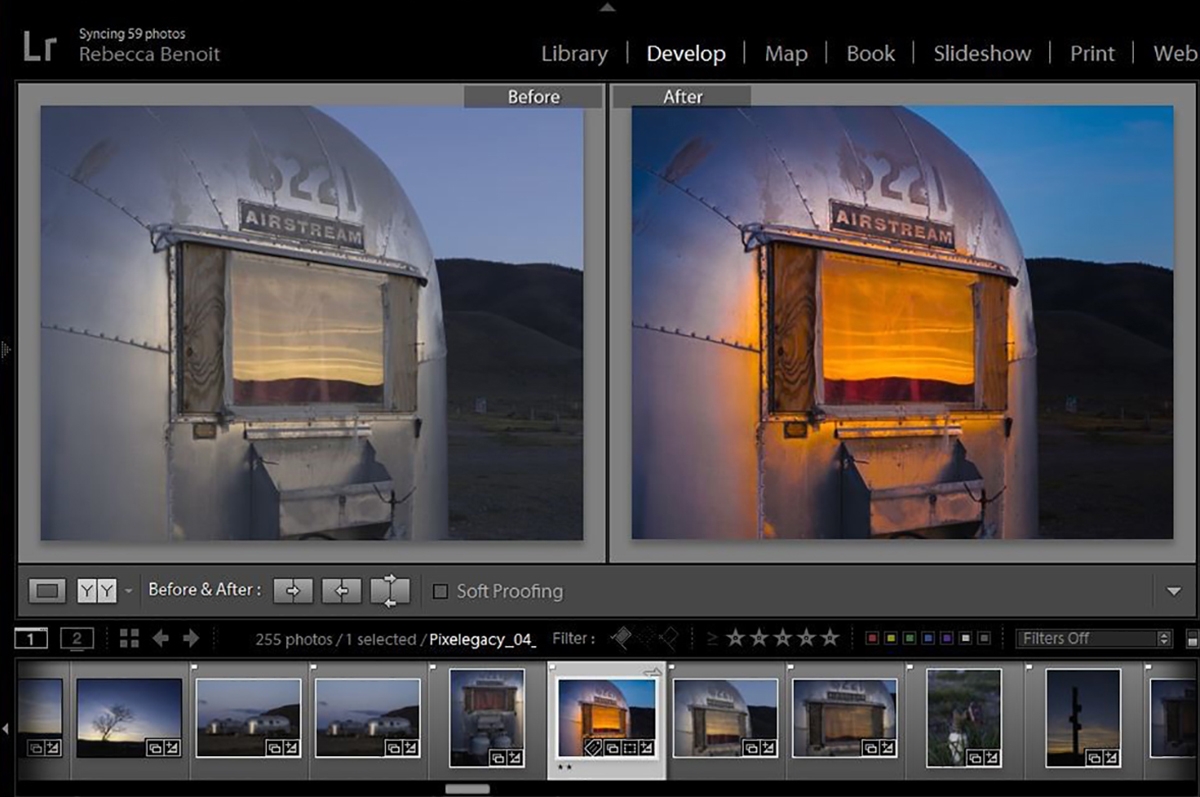Select the Develop module

click(x=686, y=53)
